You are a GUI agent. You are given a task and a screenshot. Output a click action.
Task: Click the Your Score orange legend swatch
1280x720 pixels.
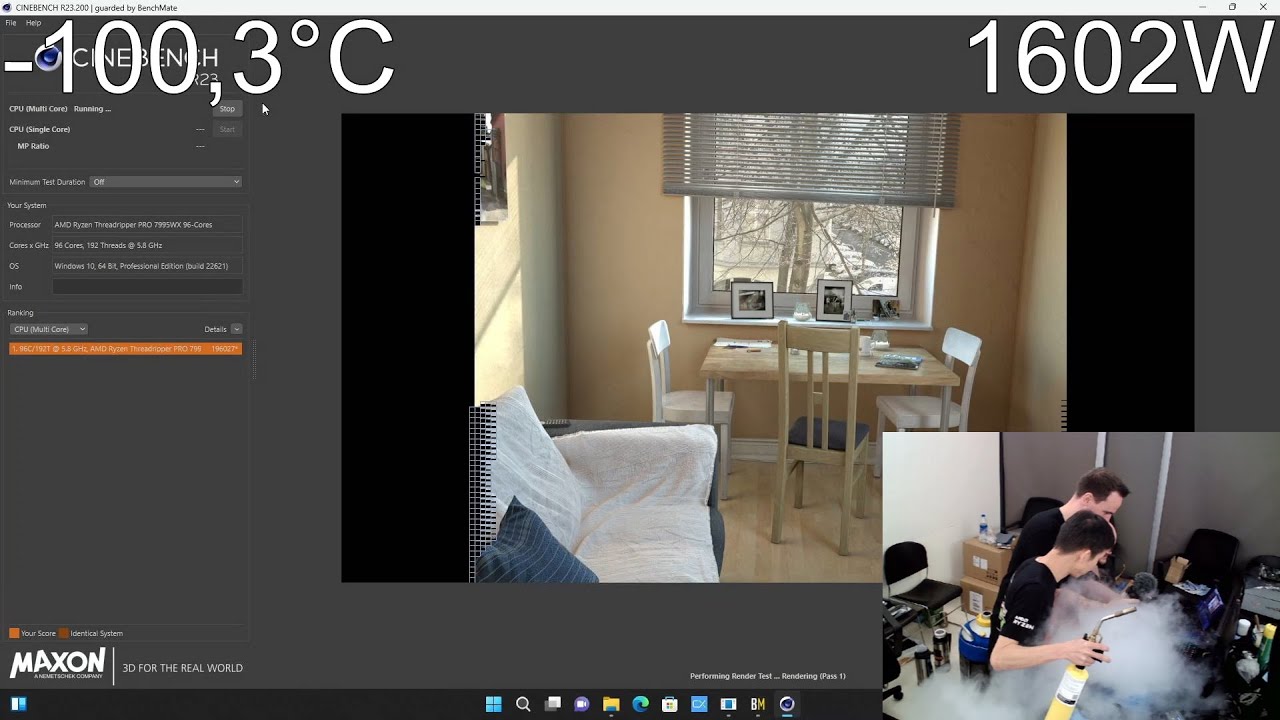[x=14, y=633]
